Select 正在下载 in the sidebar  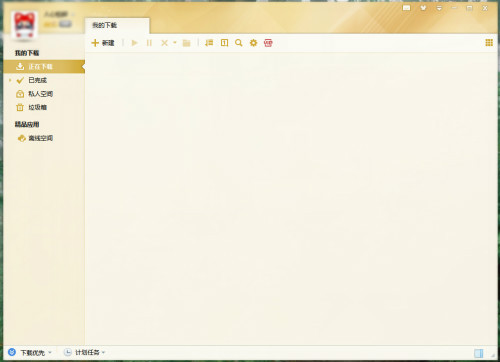click(44, 67)
